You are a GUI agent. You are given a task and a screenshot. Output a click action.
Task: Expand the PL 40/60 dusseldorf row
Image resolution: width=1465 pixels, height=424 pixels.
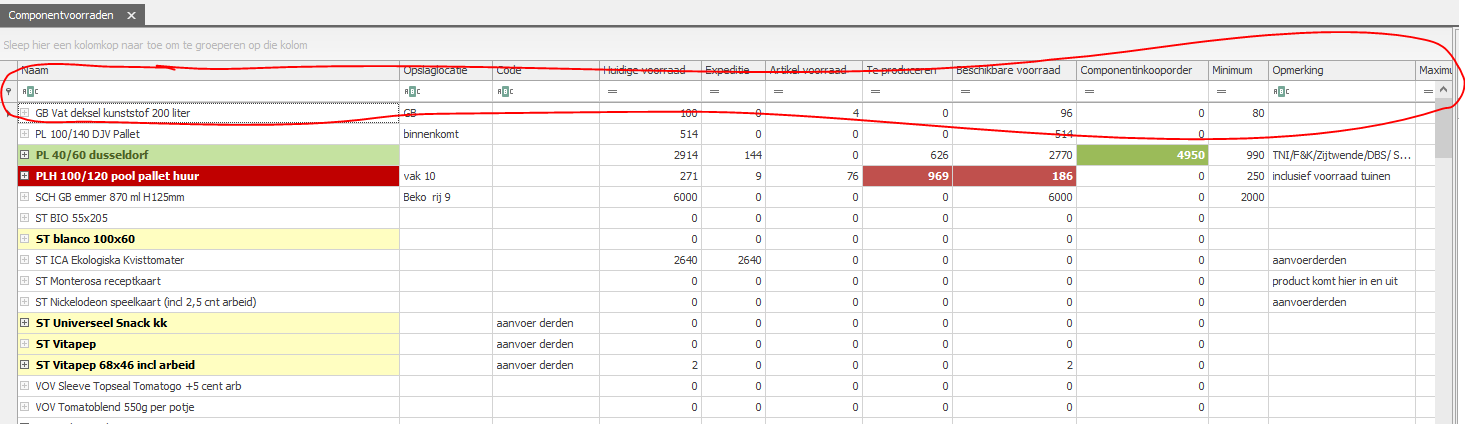25,155
